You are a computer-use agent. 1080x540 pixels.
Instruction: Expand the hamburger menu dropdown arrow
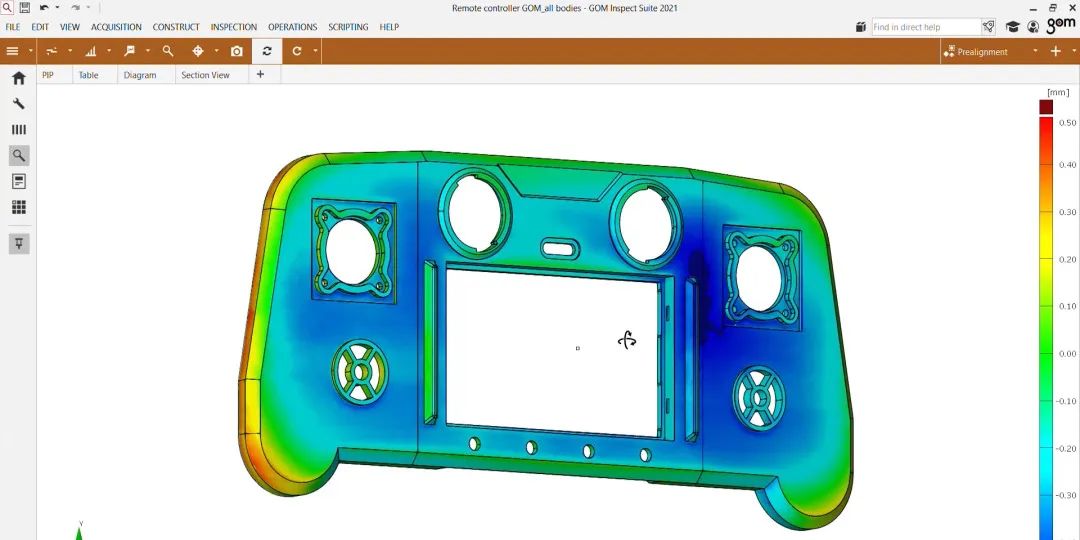pyautogui.click(x=31, y=51)
